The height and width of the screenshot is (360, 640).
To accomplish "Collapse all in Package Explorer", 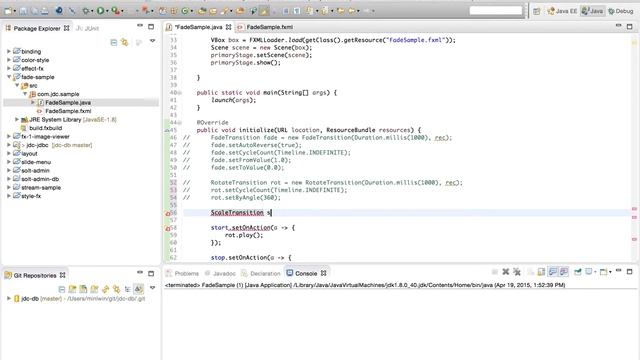I will coord(114,42).
